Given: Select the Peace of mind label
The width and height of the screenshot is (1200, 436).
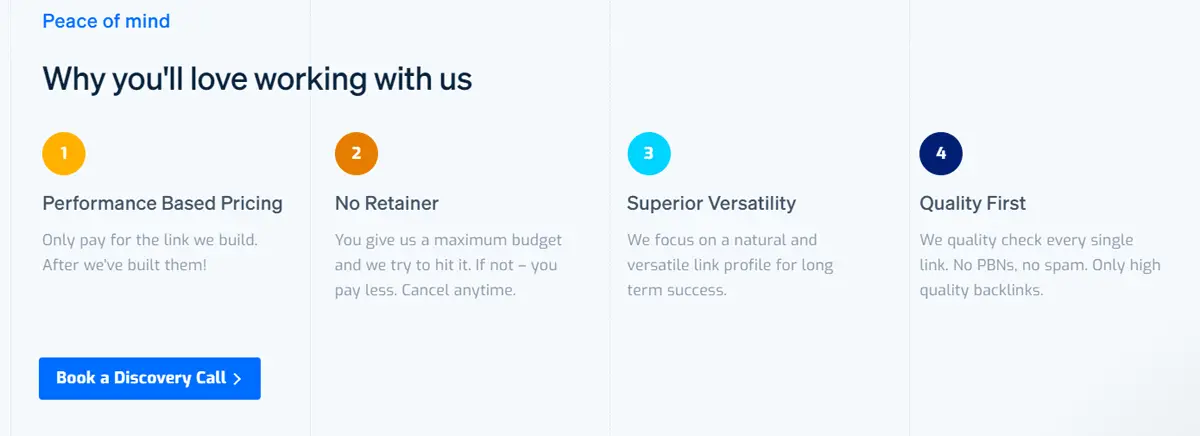Looking at the screenshot, I should click(x=106, y=21).
